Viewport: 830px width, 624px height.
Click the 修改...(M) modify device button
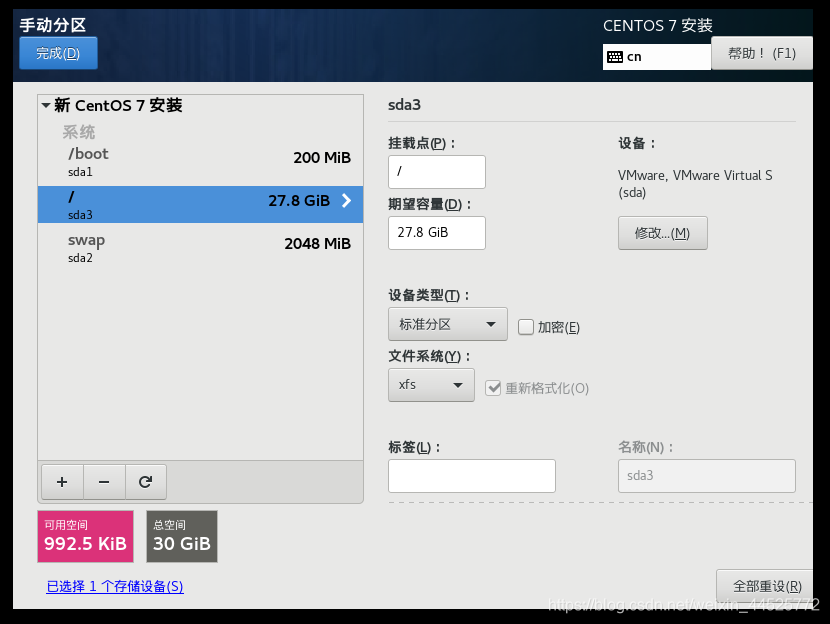(x=662, y=233)
